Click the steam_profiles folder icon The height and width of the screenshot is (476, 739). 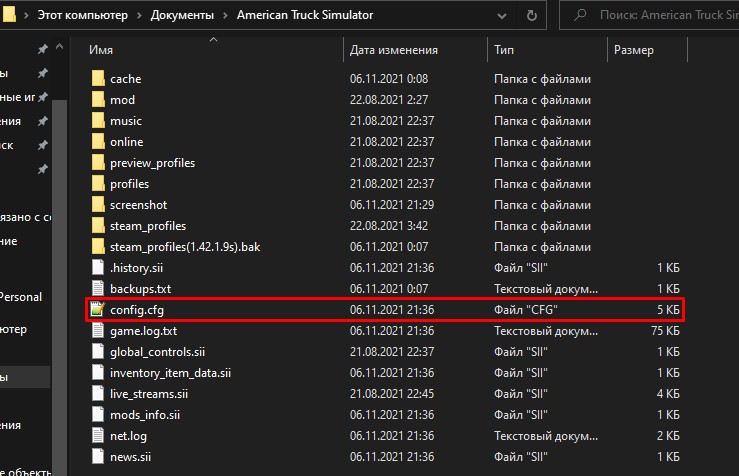click(98, 226)
